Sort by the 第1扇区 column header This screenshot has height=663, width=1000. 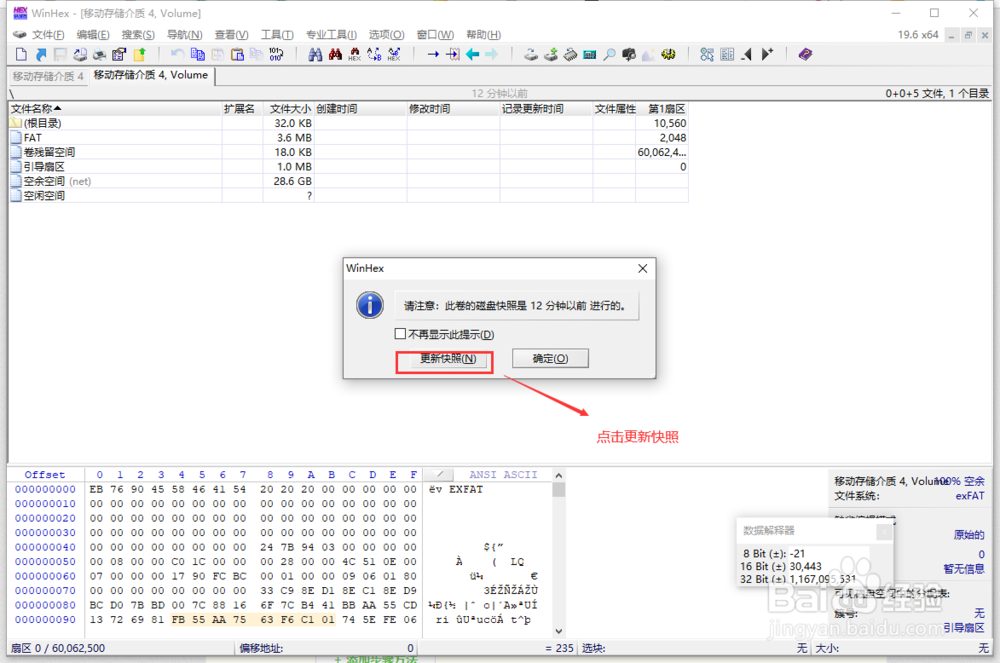point(662,109)
